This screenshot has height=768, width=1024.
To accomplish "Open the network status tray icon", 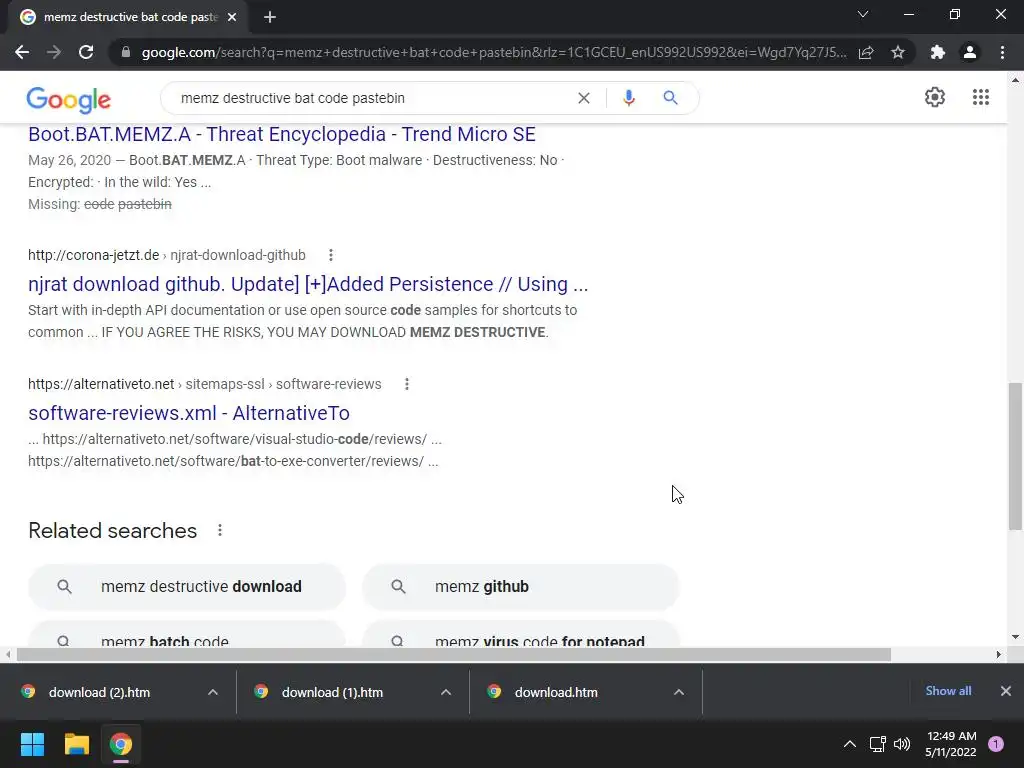I will [x=877, y=744].
